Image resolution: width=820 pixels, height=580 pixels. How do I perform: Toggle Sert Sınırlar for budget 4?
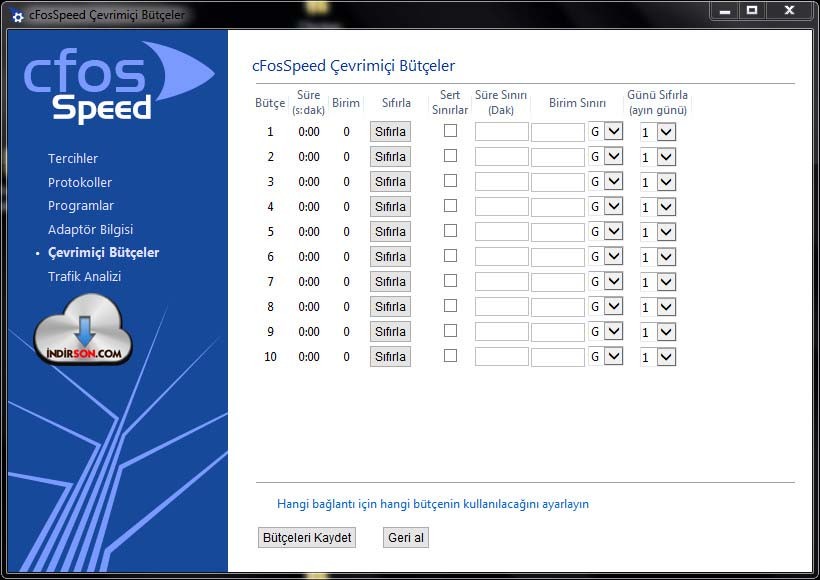(x=450, y=206)
